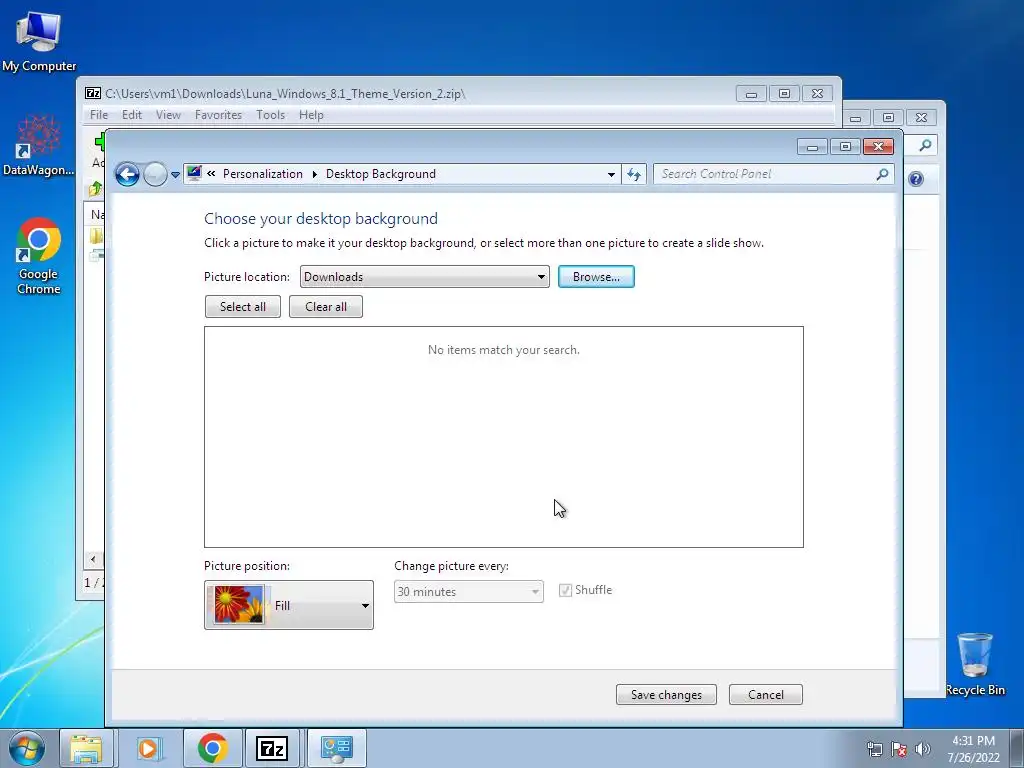Click the volume speaker tray icon
This screenshot has width=1024, height=768.
pos(922,750)
